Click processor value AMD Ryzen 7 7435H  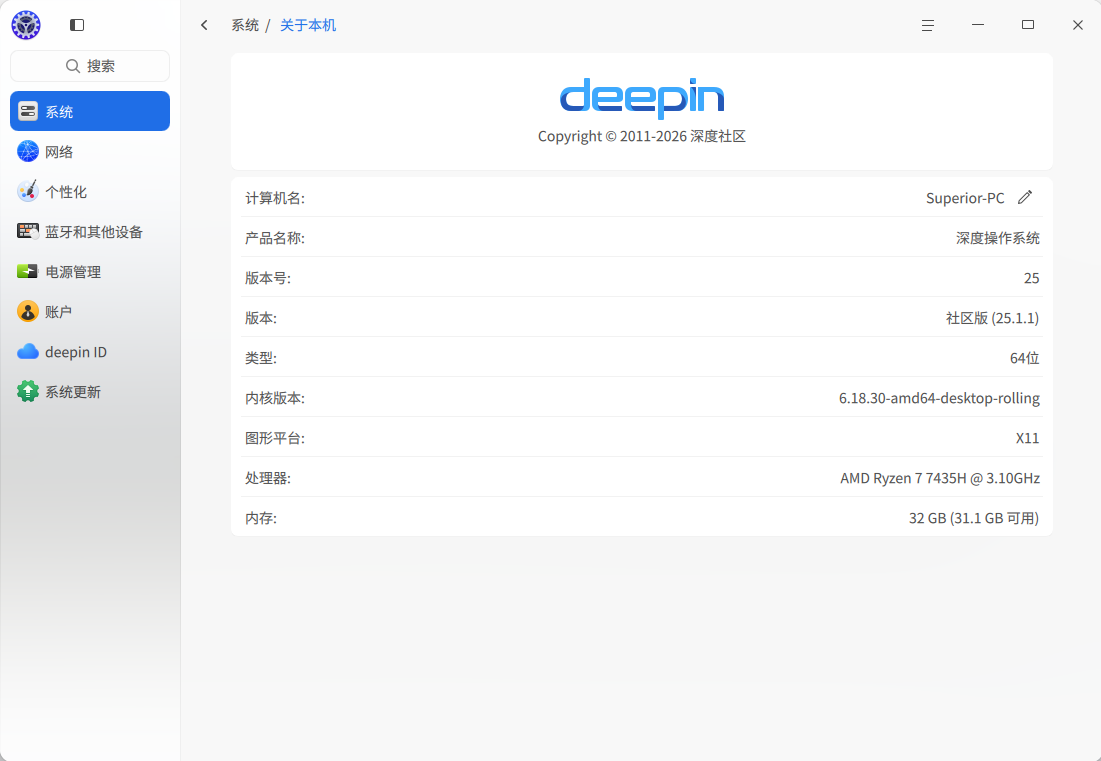click(x=940, y=478)
